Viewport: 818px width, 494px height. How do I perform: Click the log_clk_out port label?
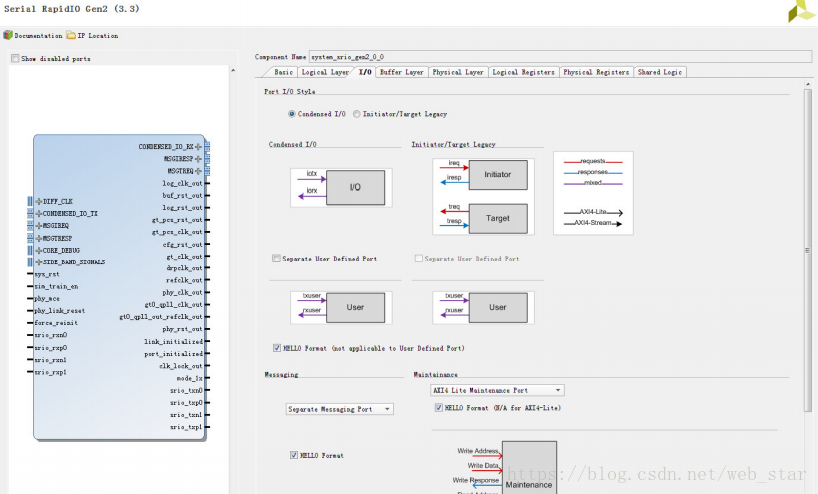pyautogui.click(x=182, y=183)
